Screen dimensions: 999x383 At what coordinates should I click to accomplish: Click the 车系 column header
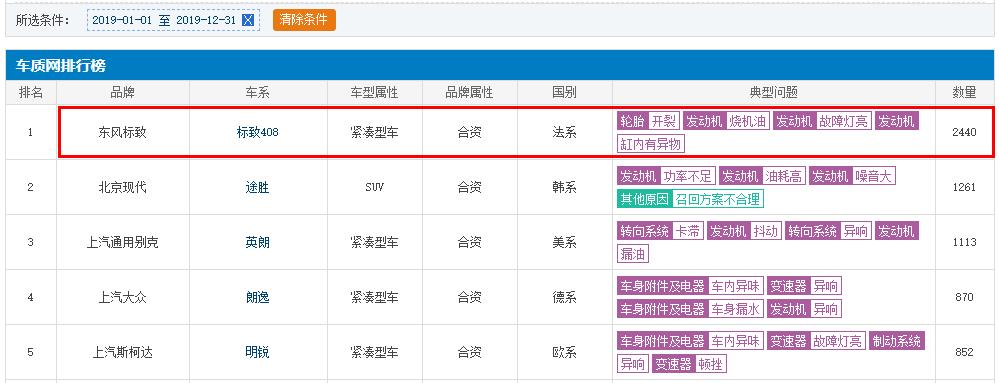[x=257, y=92]
